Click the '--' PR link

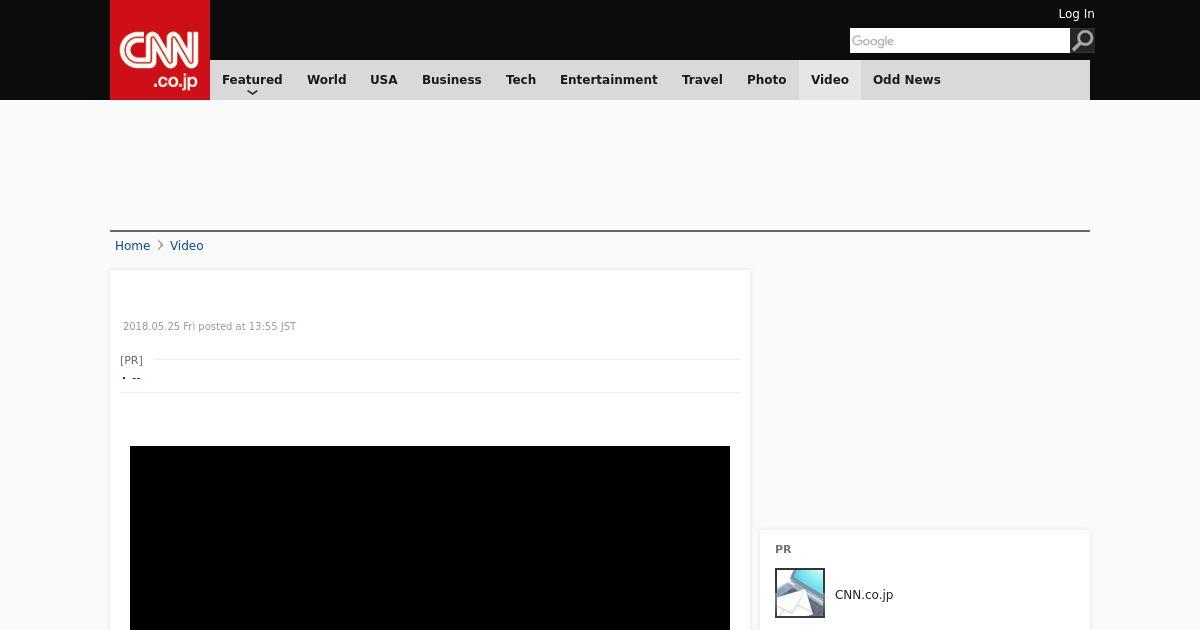coord(136,378)
